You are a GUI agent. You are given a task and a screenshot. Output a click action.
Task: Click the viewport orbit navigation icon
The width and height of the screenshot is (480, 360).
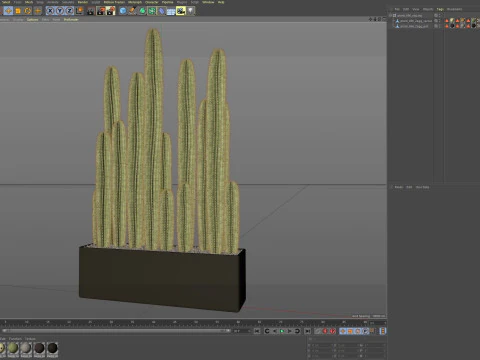379,19
